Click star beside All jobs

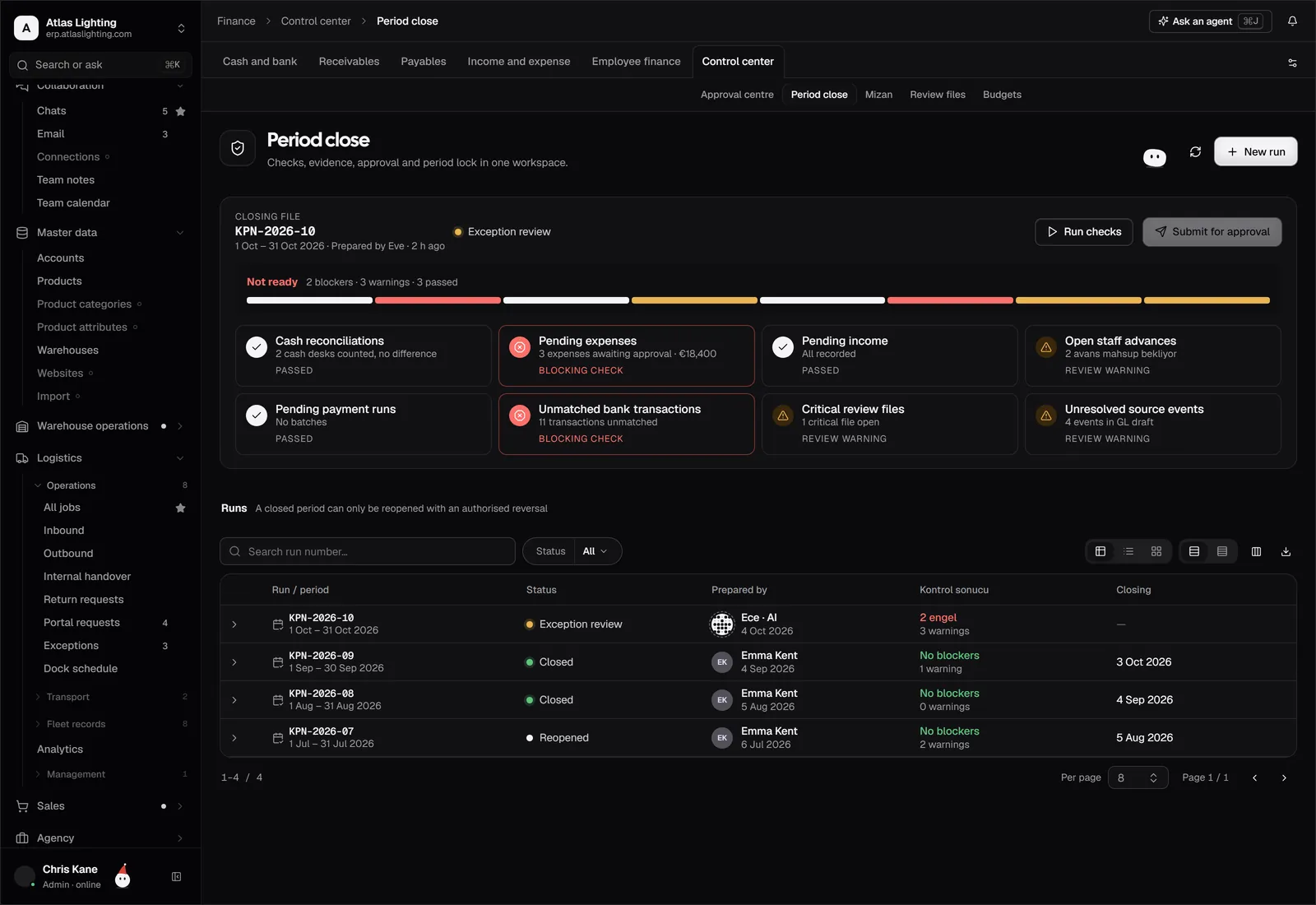[180, 508]
